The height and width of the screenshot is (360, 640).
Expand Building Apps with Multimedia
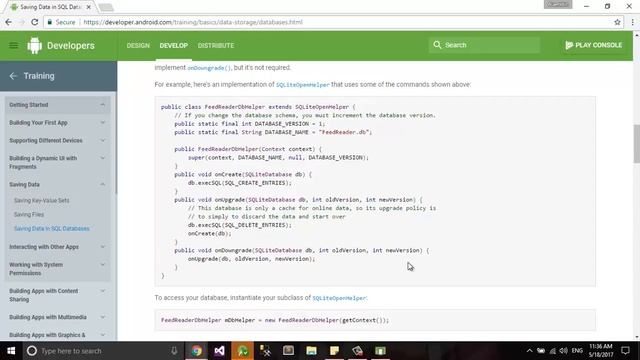point(58,317)
